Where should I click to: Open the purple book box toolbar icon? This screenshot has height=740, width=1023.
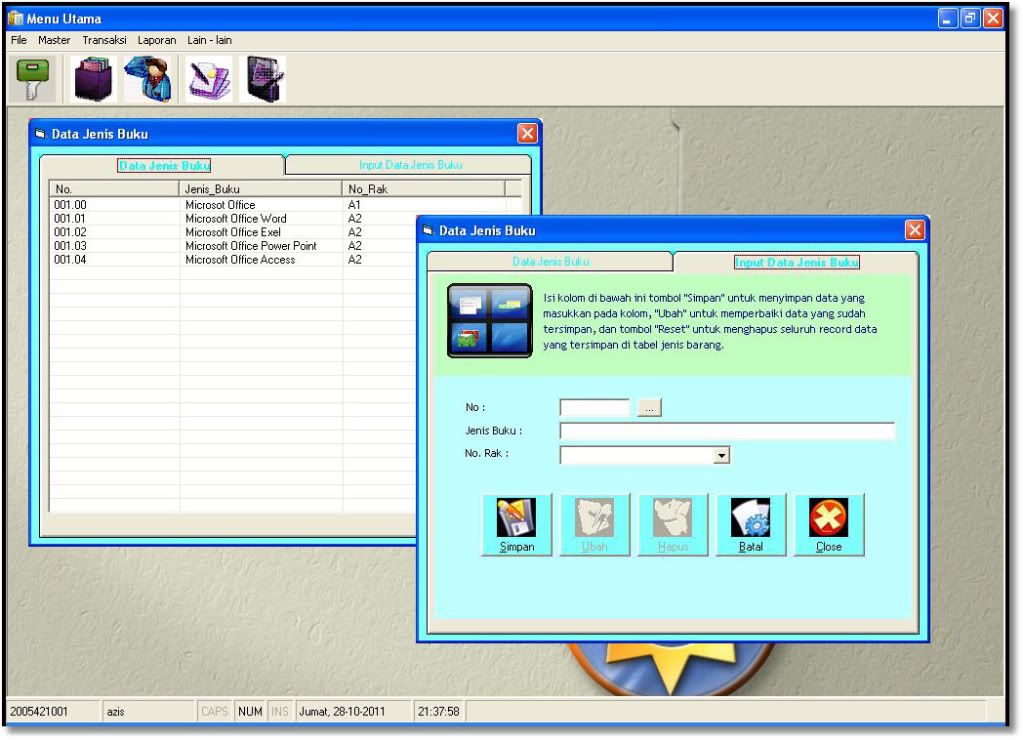pyautogui.click(x=93, y=79)
